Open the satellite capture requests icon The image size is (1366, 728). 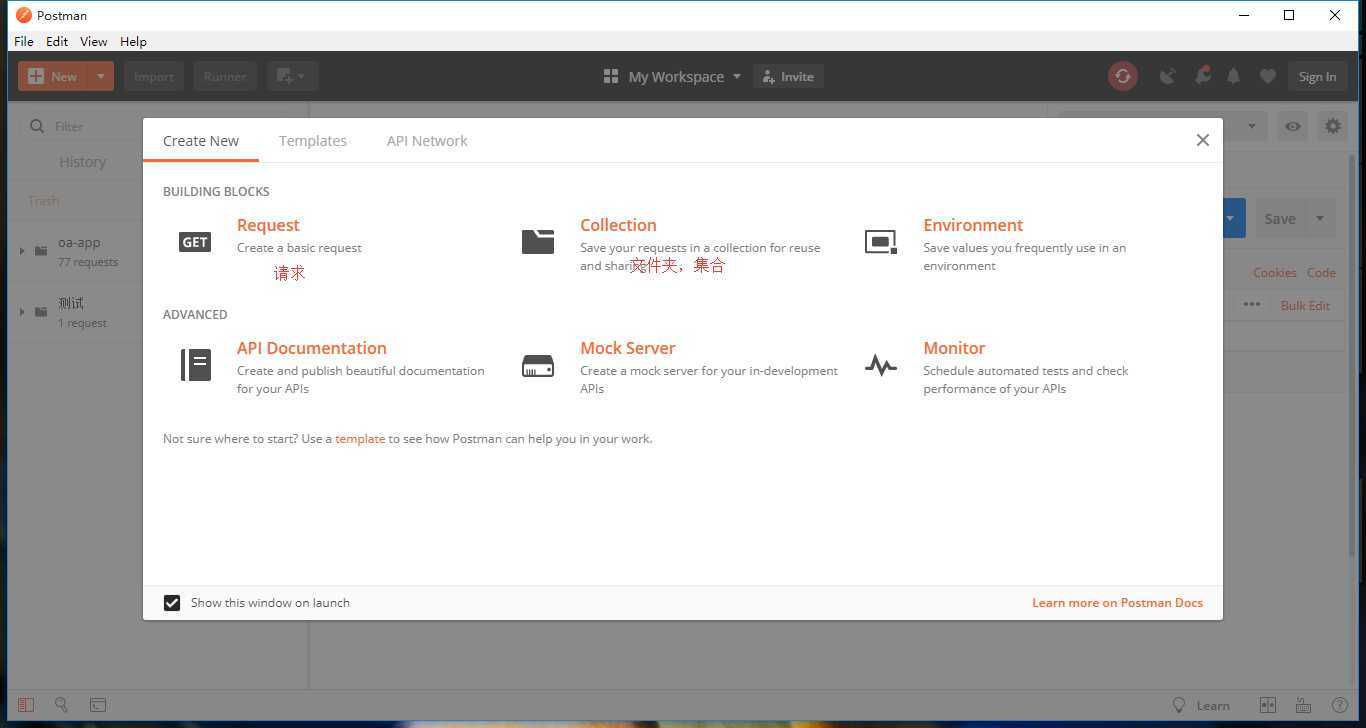(x=1167, y=76)
